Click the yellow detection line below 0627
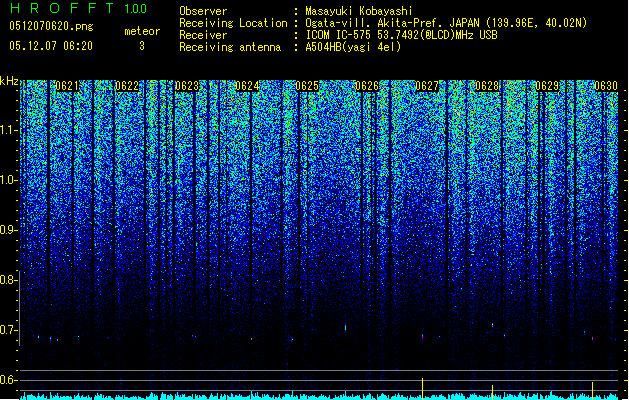629x400 pixels. pyautogui.click(x=422, y=388)
